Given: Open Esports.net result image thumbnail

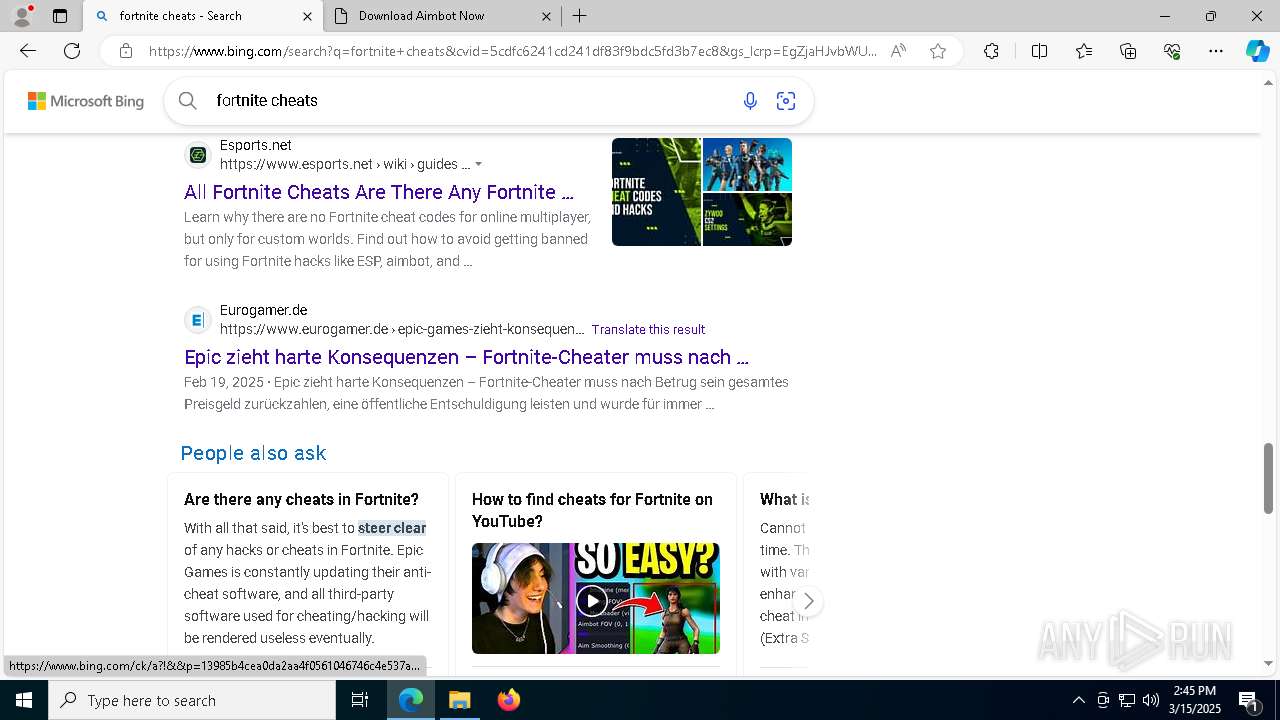Looking at the screenshot, I should 702,192.
